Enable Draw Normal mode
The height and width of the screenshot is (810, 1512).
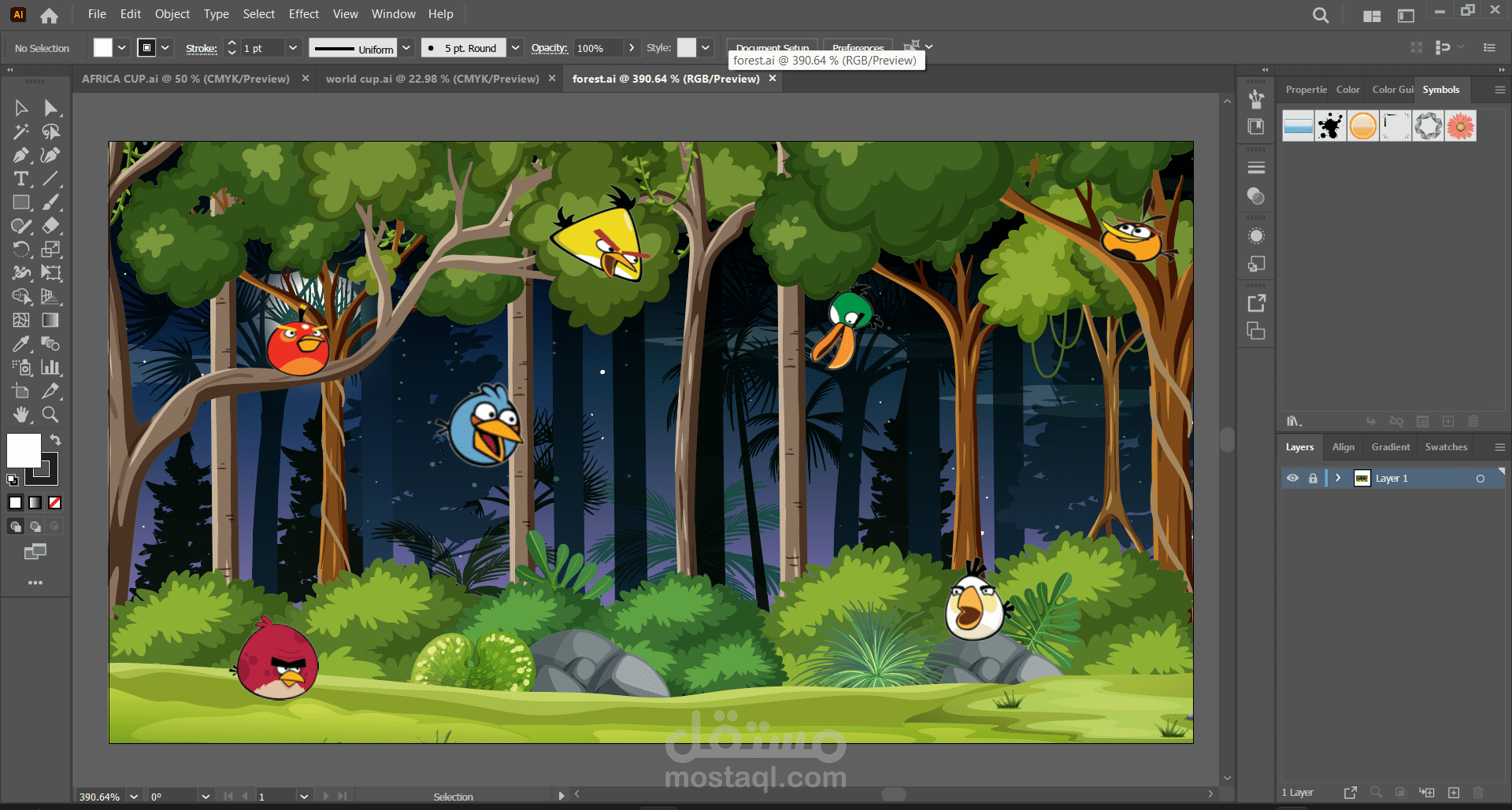(x=16, y=527)
